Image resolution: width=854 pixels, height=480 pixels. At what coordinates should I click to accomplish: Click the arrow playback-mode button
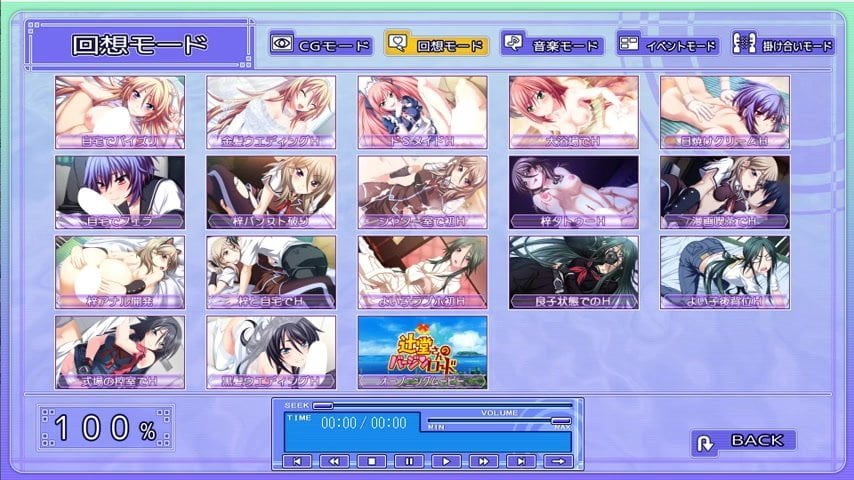click(558, 461)
